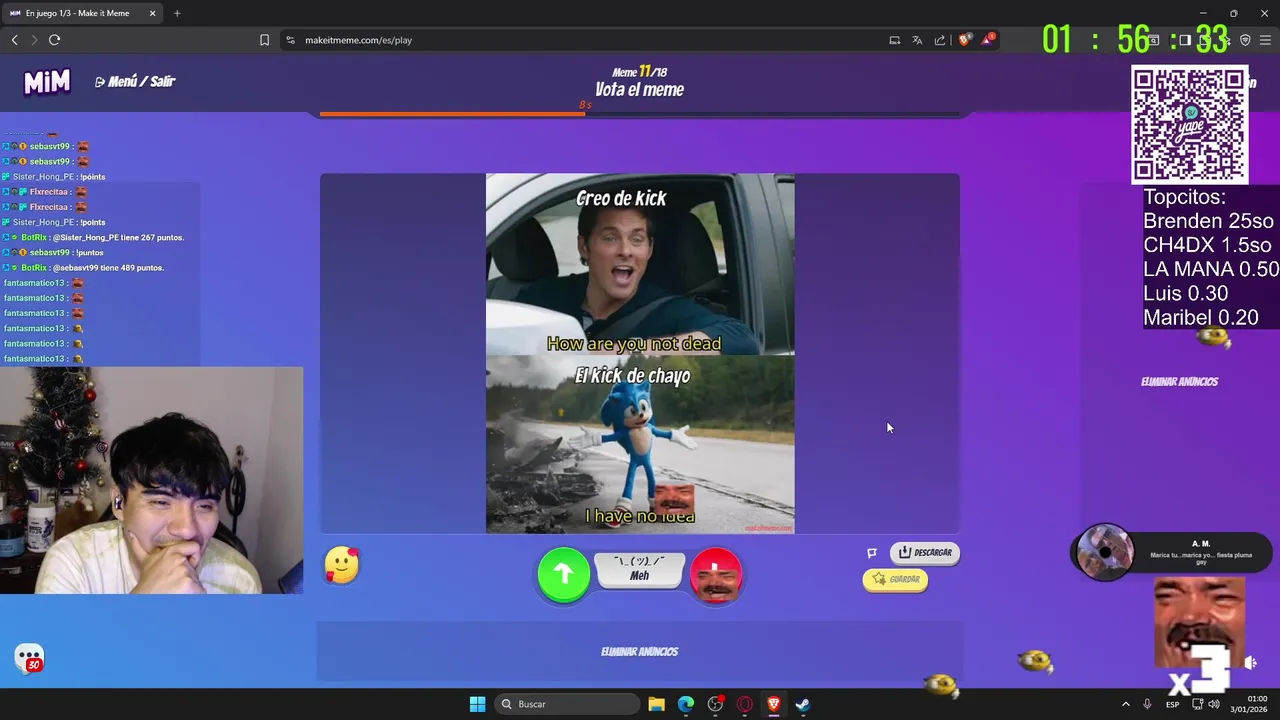Click Eliminar Anuncios below the meme

pyautogui.click(x=640, y=652)
